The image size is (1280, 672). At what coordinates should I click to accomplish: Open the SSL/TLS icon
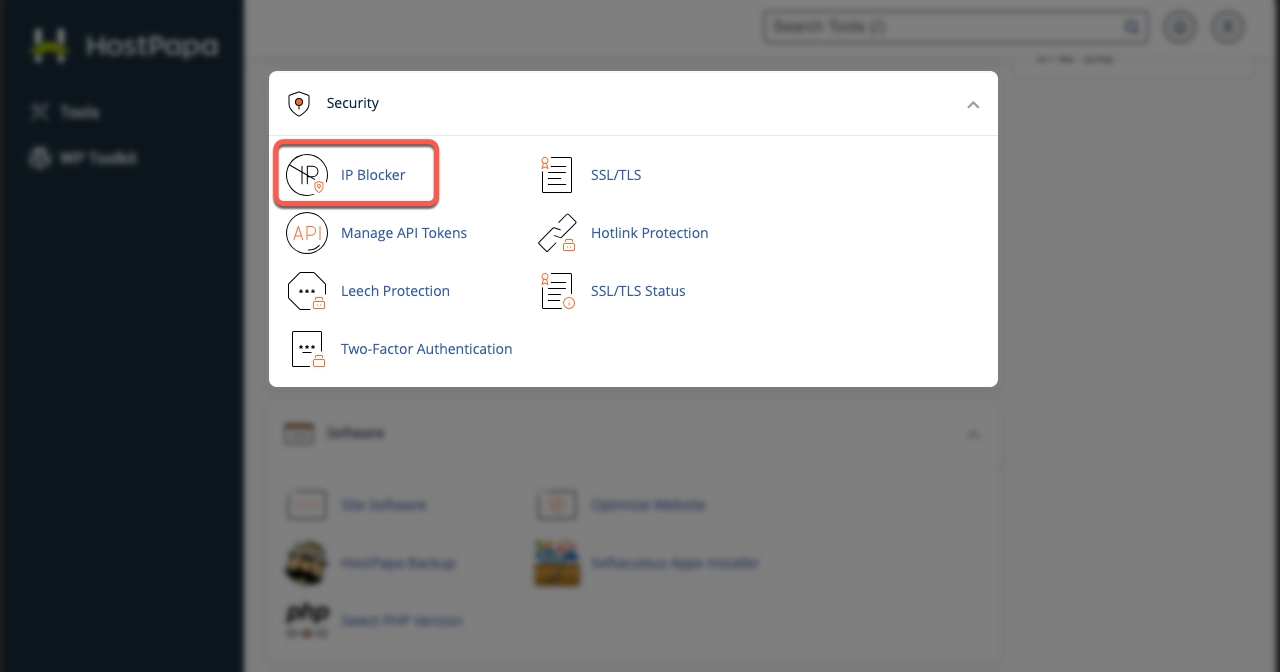point(556,175)
